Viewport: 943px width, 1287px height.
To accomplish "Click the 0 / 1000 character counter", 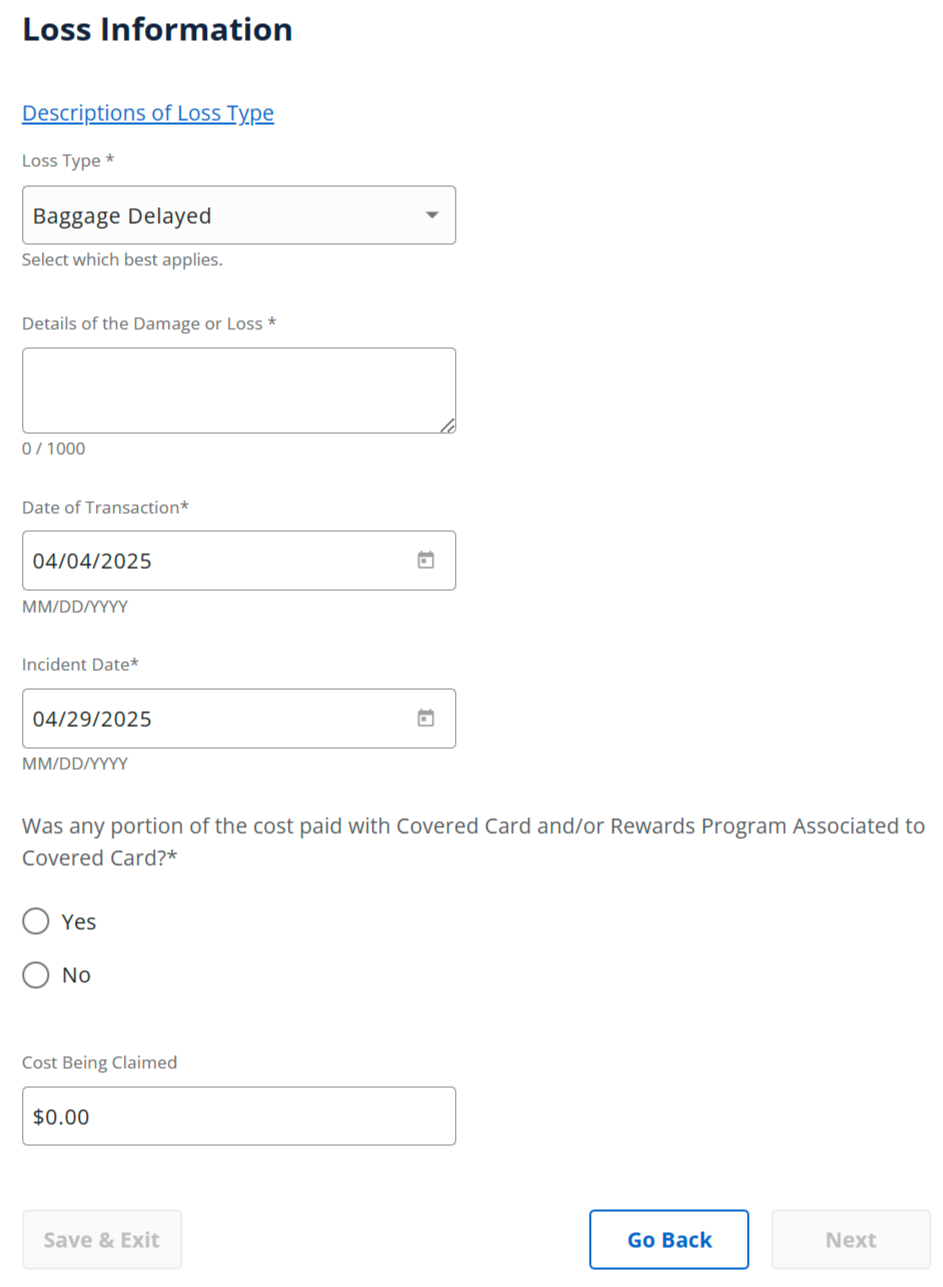I will (54, 449).
